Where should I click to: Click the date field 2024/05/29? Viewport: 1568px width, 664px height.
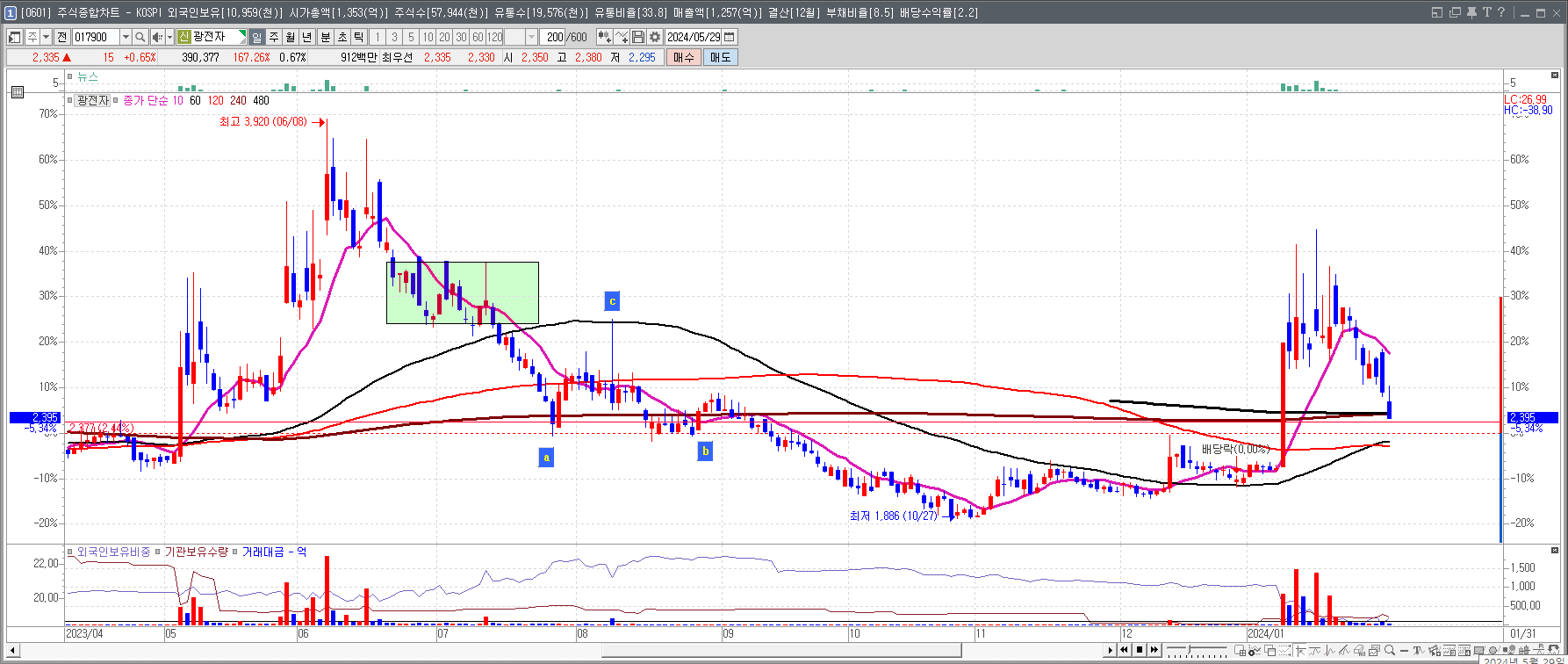[x=694, y=37]
